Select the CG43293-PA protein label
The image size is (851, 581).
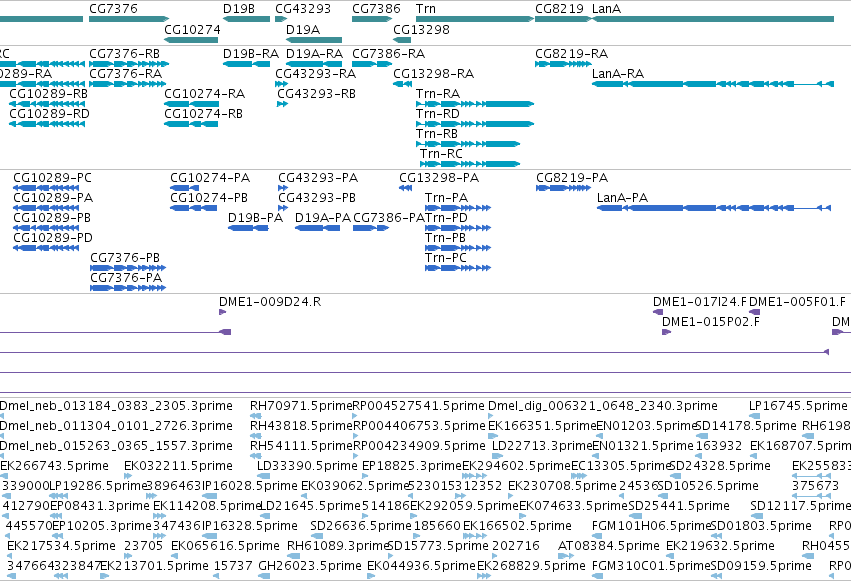click(318, 178)
